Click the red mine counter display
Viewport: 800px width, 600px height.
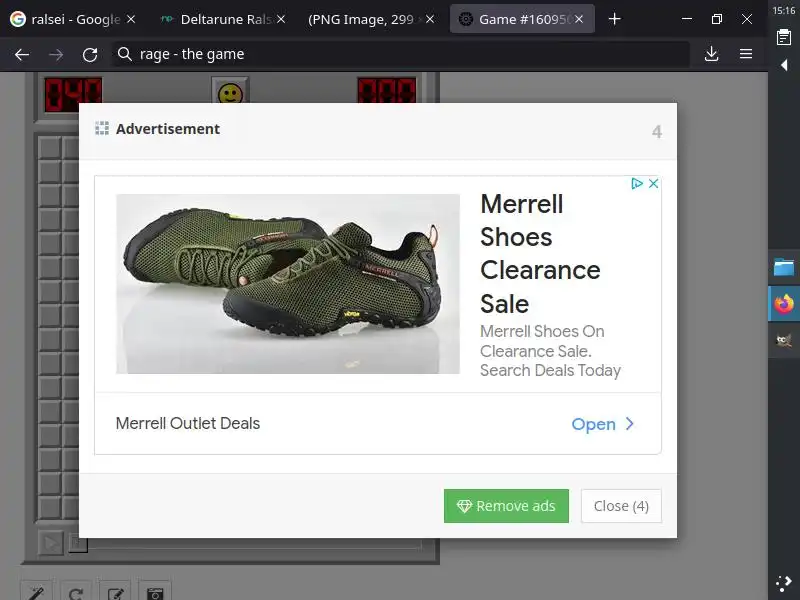coord(73,92)
